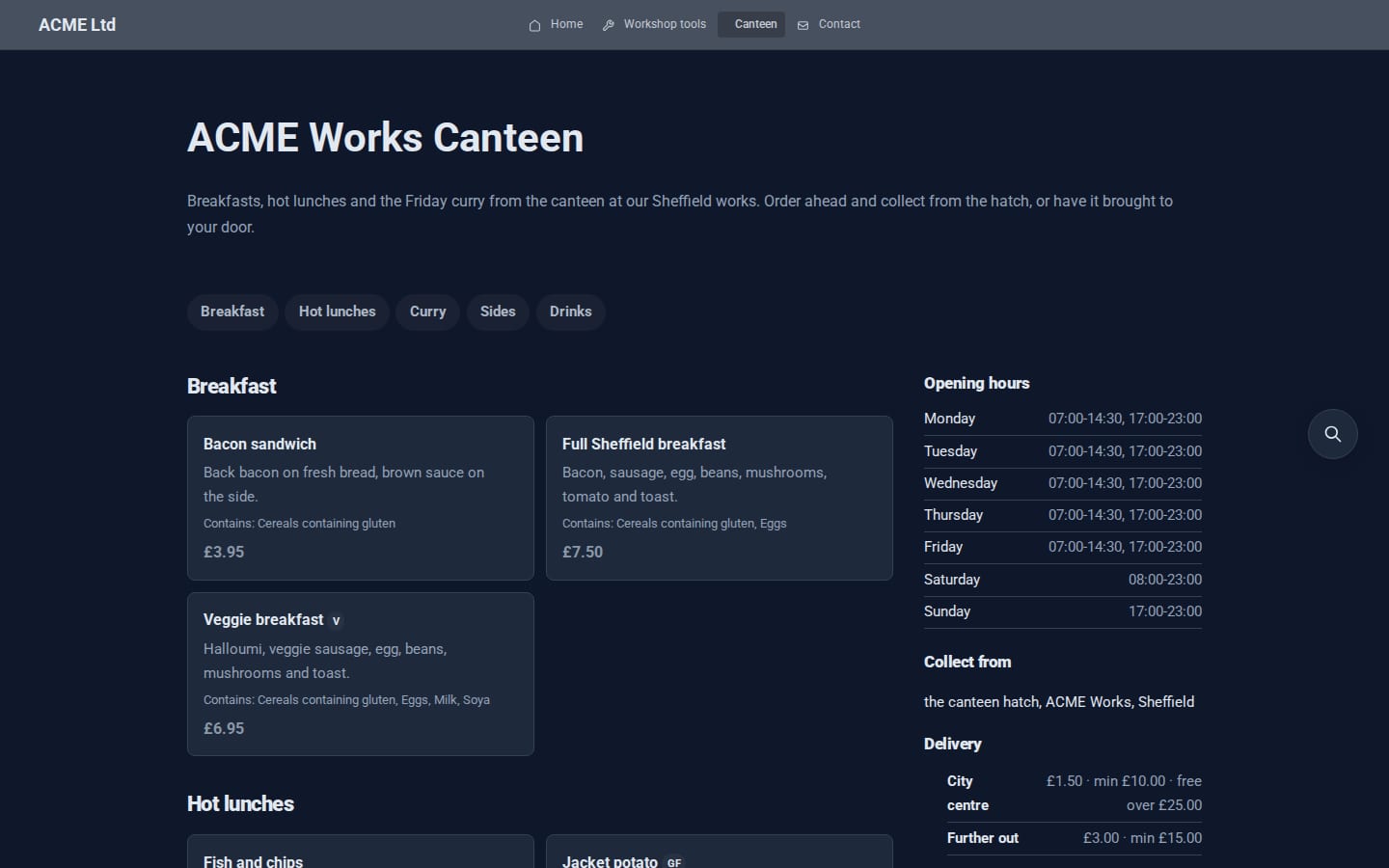Click the £6.95 price
This screenshot has height=868, width=1389.
pos(224,728)
